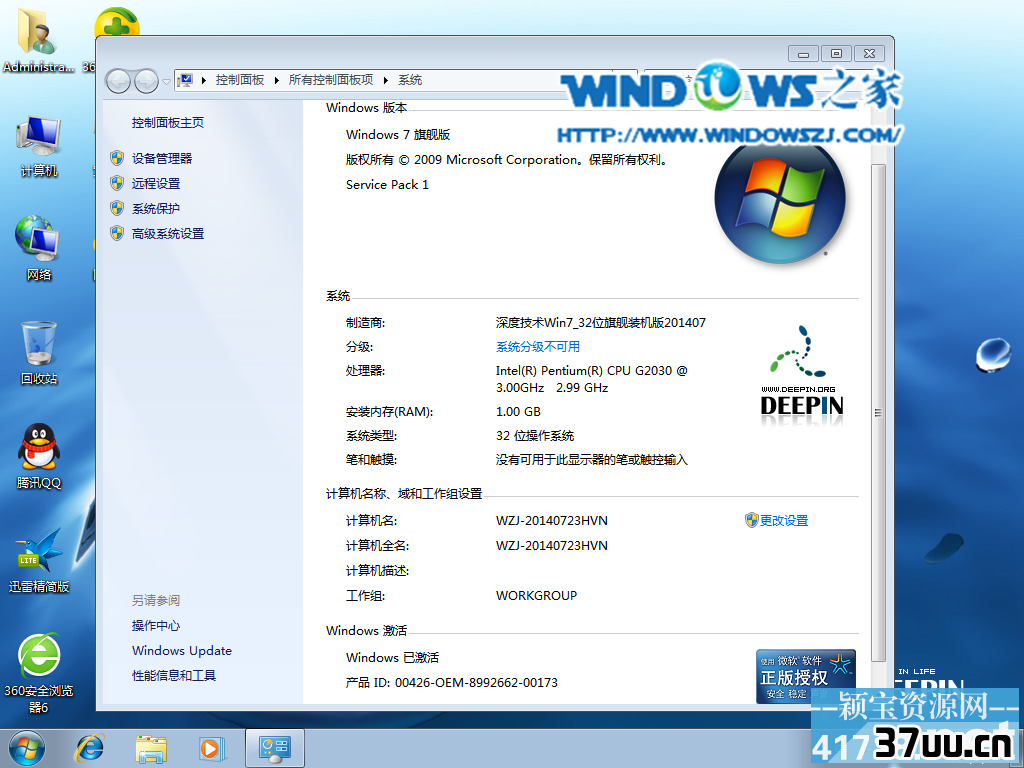This screenshot has width=1024, height=768.
Task: Open Windows Media Player on taskbar
Action: pyautogui.click(x=212, y=748)
